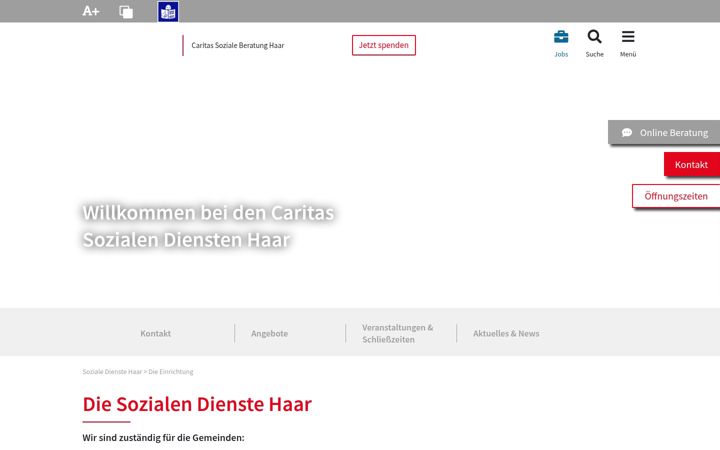Go to the Angebote section tab
Image resolution: width=720 pixels, height=450 pixels.
[x=270, y=333]
